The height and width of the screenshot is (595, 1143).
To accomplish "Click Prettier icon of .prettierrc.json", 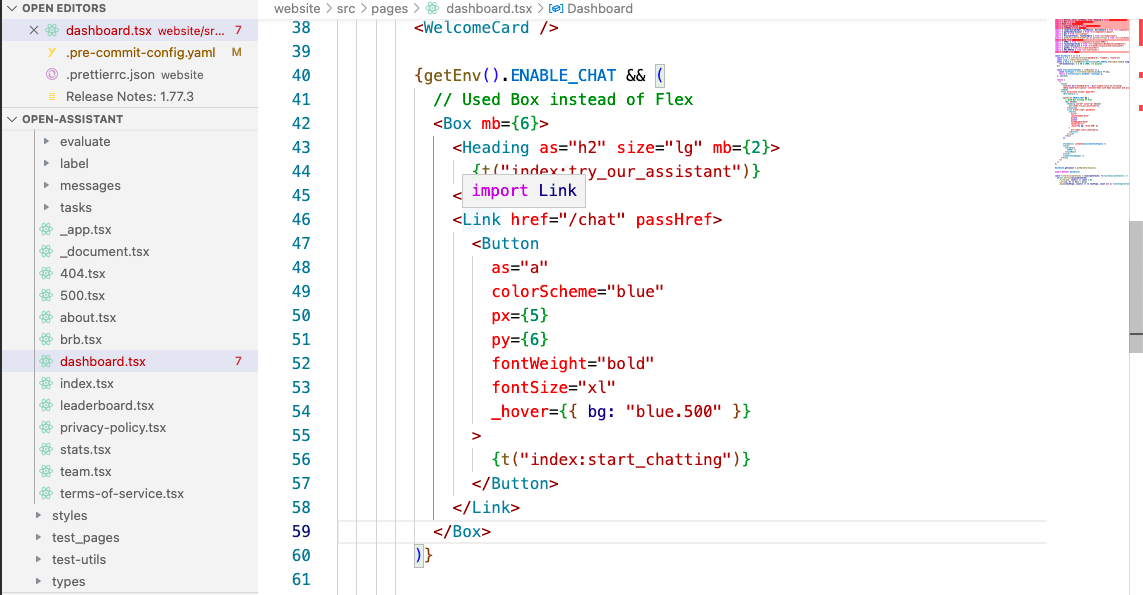I will 52,74.
